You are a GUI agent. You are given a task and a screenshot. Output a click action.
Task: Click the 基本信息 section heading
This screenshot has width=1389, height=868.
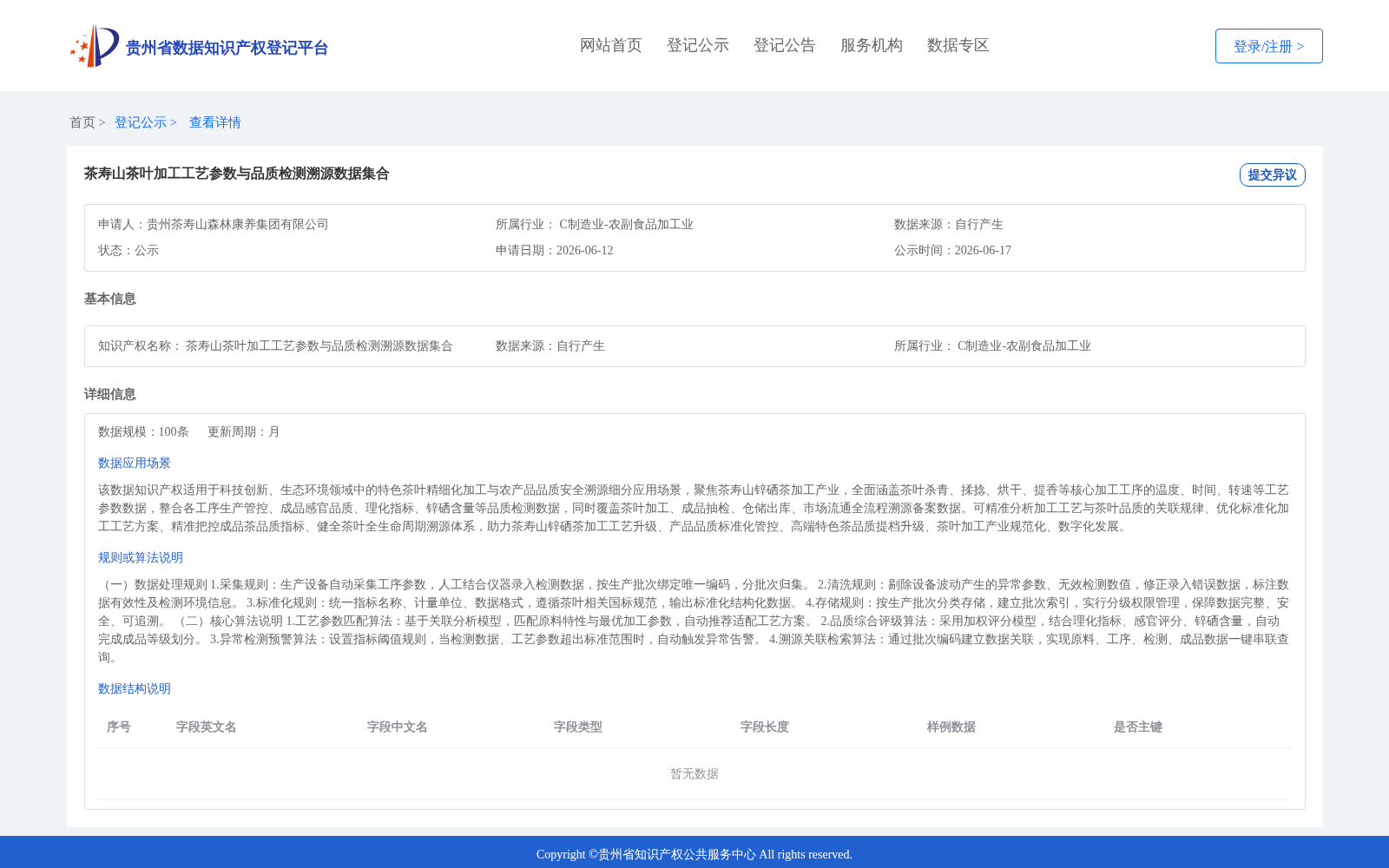110,299
